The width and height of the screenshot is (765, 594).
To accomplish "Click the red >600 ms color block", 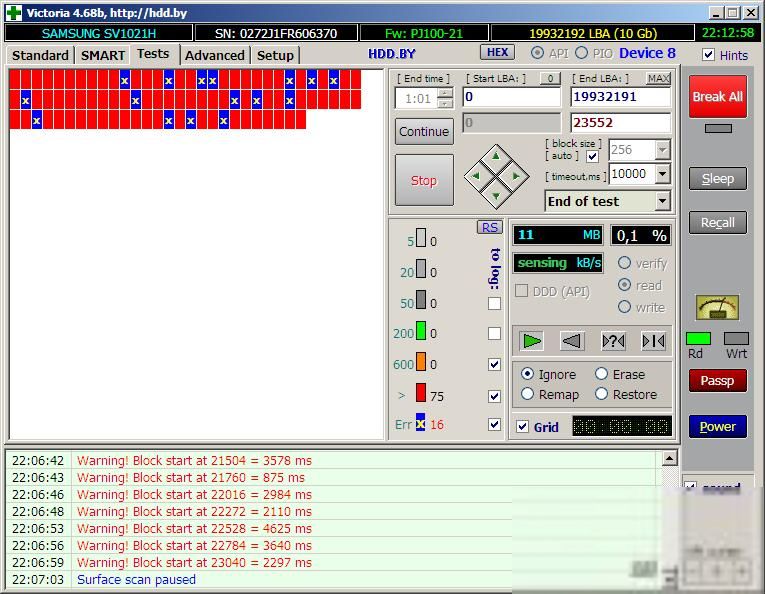I will pos(421,393).
